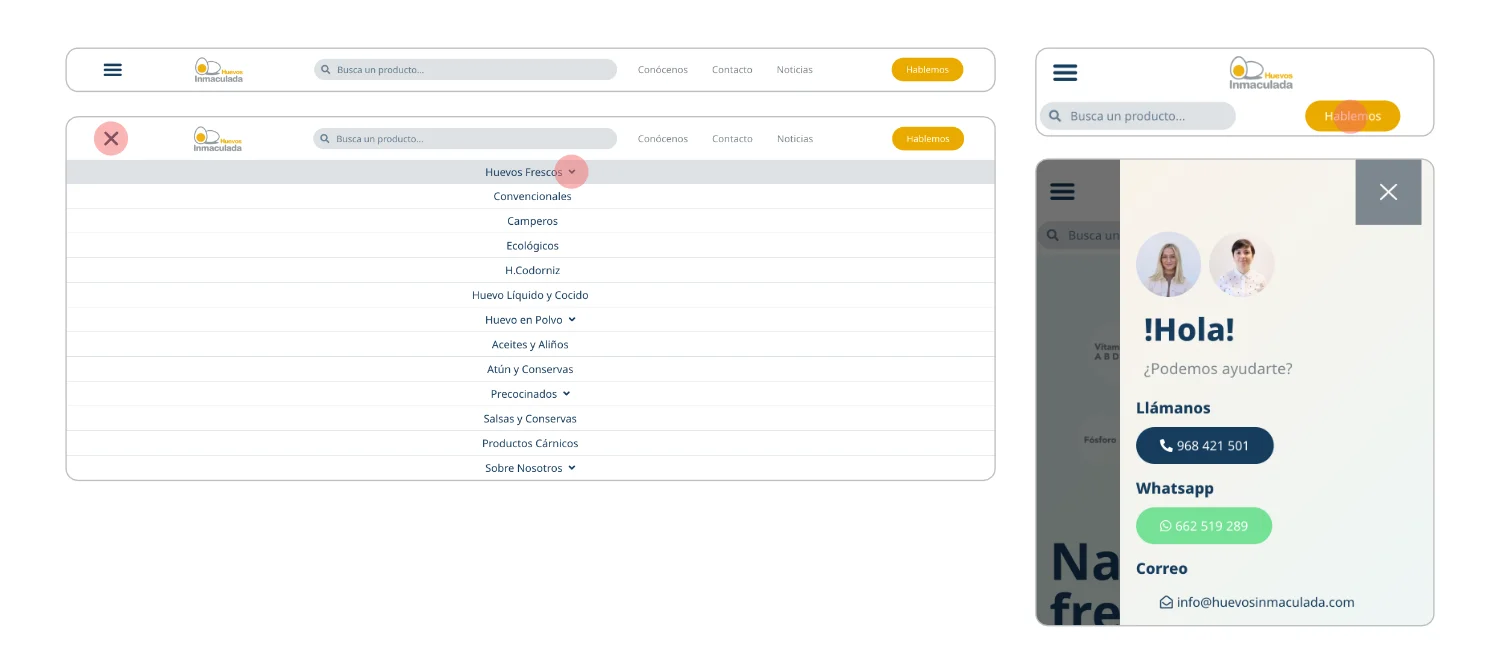The width and height of the screenshot is (1500, 665).
Task: Expand the Precocinados submenu
Action: click(566, 394)
